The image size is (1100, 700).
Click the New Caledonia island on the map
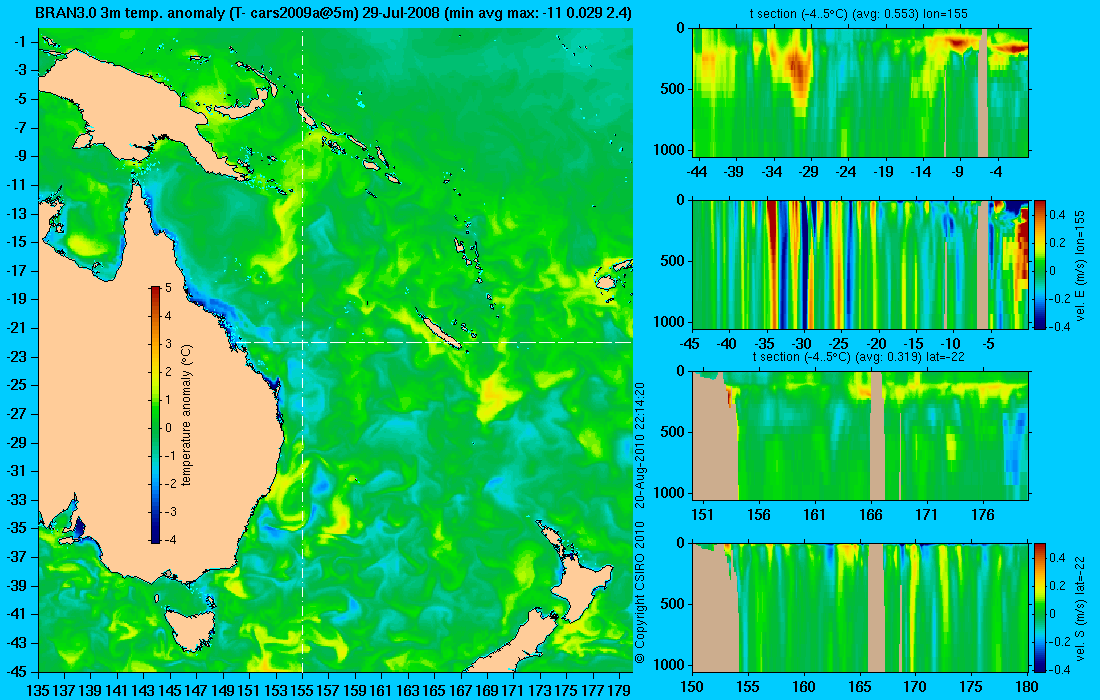440,332
